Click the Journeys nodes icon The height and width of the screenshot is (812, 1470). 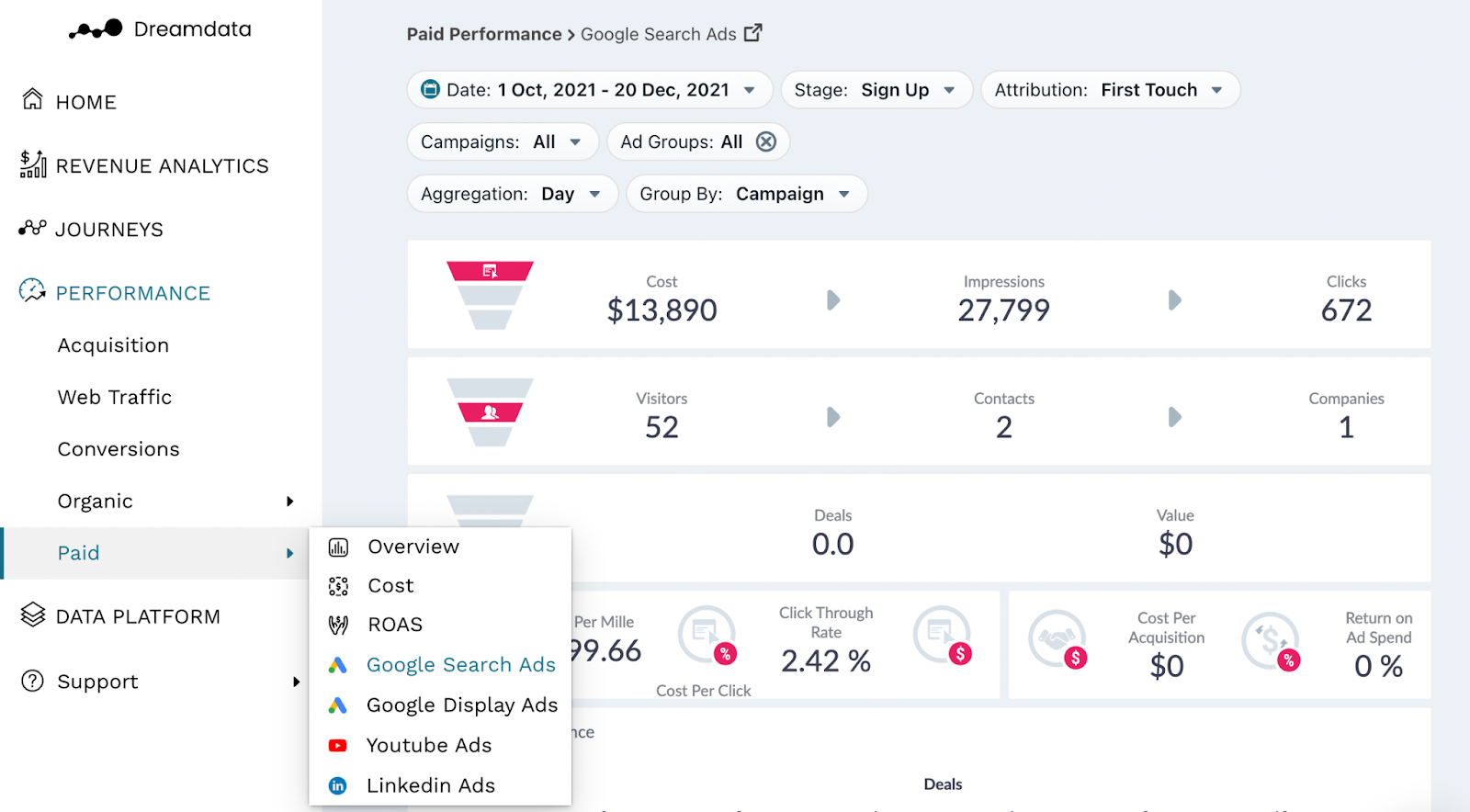[x=32, y=228]
